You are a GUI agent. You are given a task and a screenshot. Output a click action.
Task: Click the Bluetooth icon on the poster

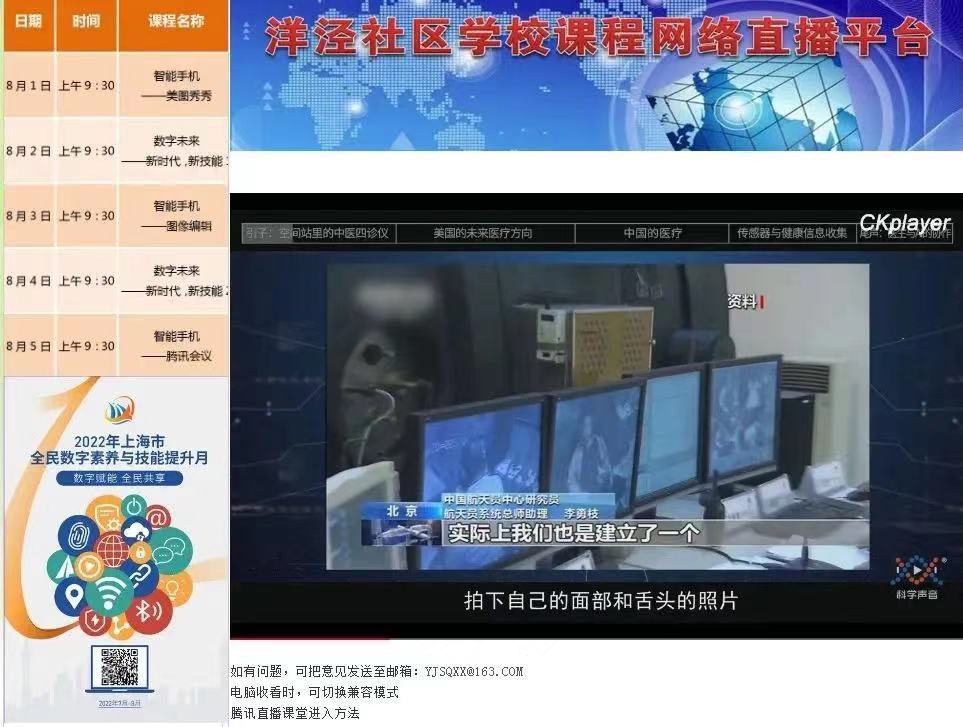[146, 610]
